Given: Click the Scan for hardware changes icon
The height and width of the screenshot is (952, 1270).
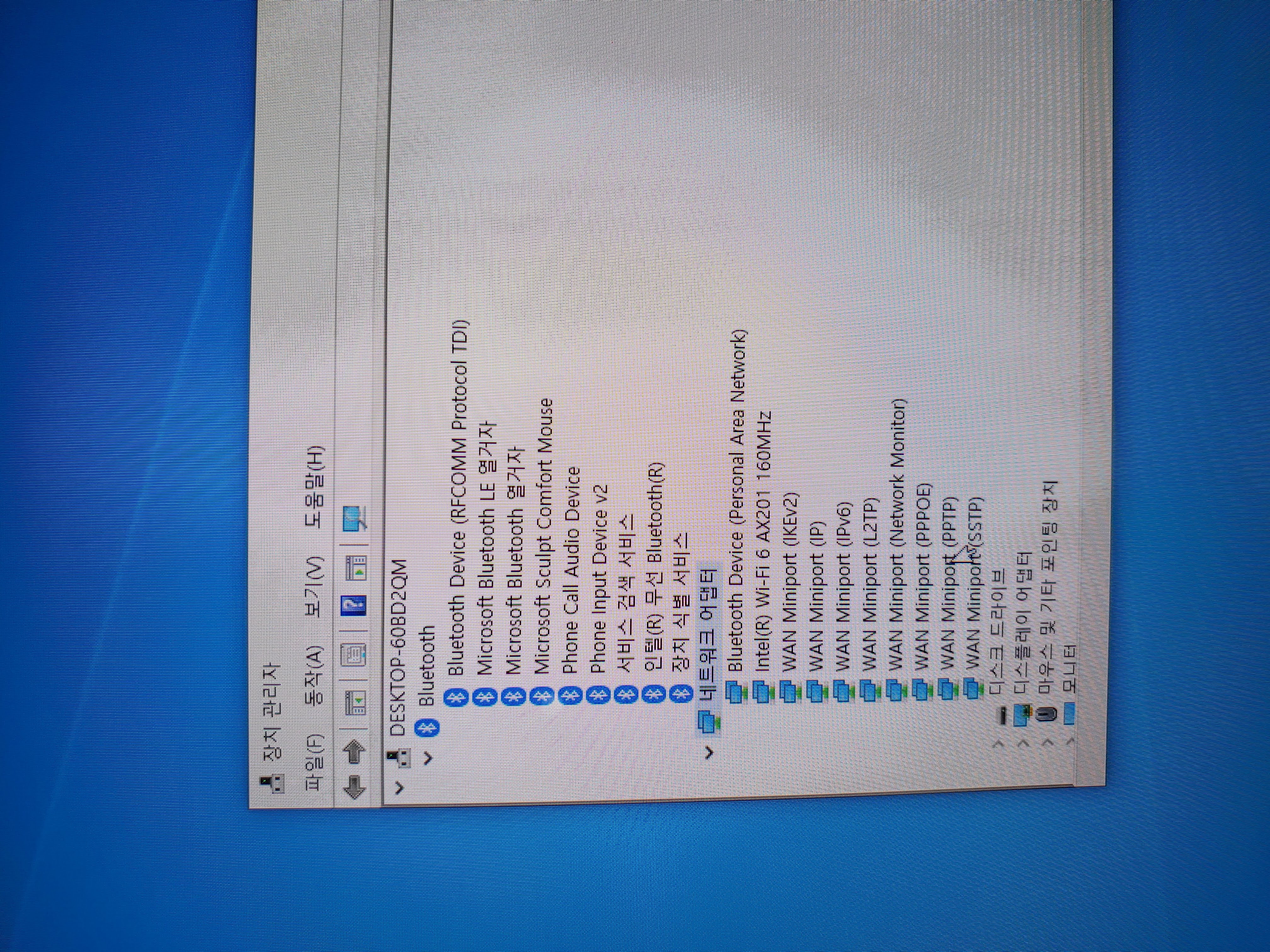Looking at the screenshot, I should pos(354,518).
